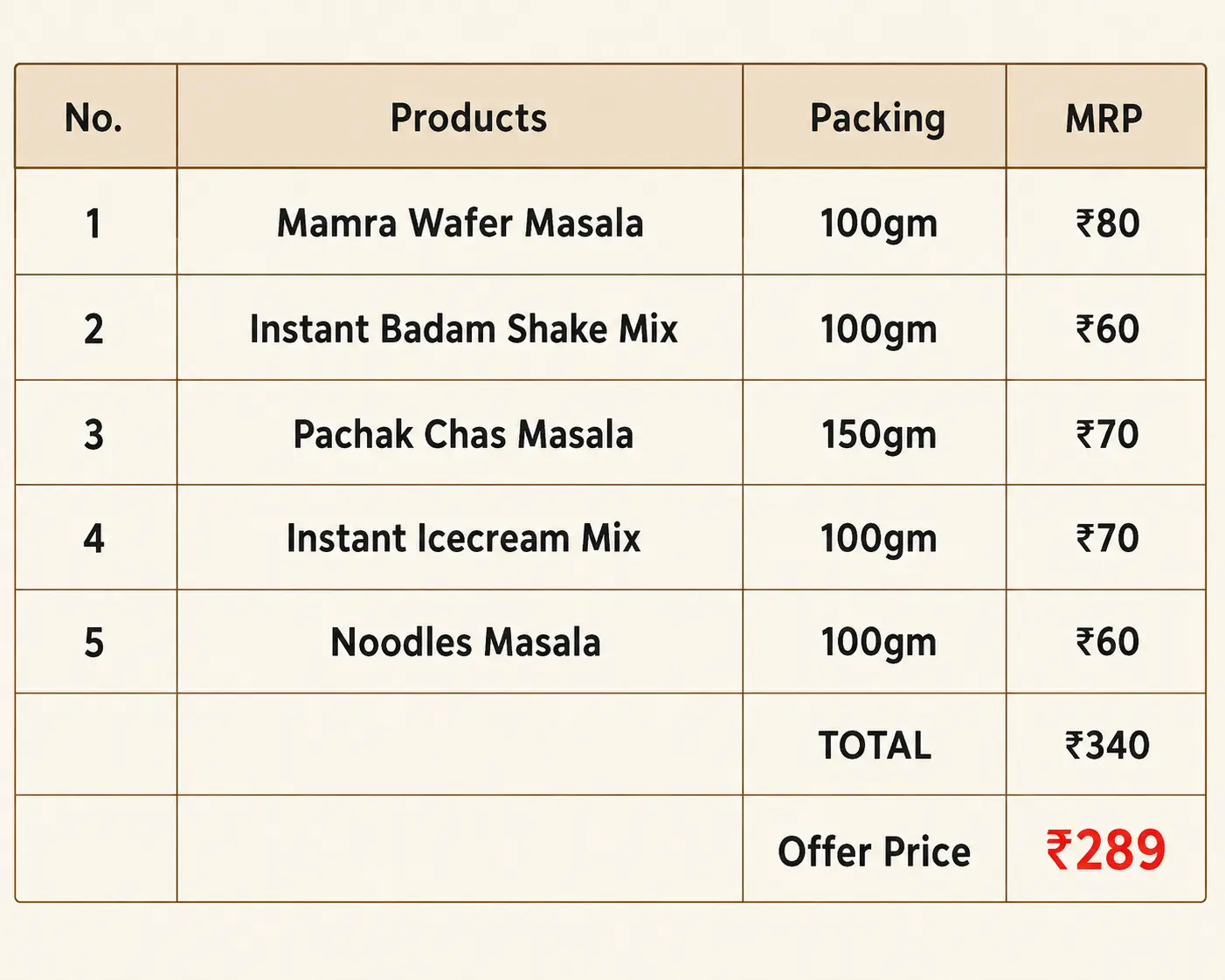
Task: Click the 150gm packing value
Action: [x=879, y=436]
